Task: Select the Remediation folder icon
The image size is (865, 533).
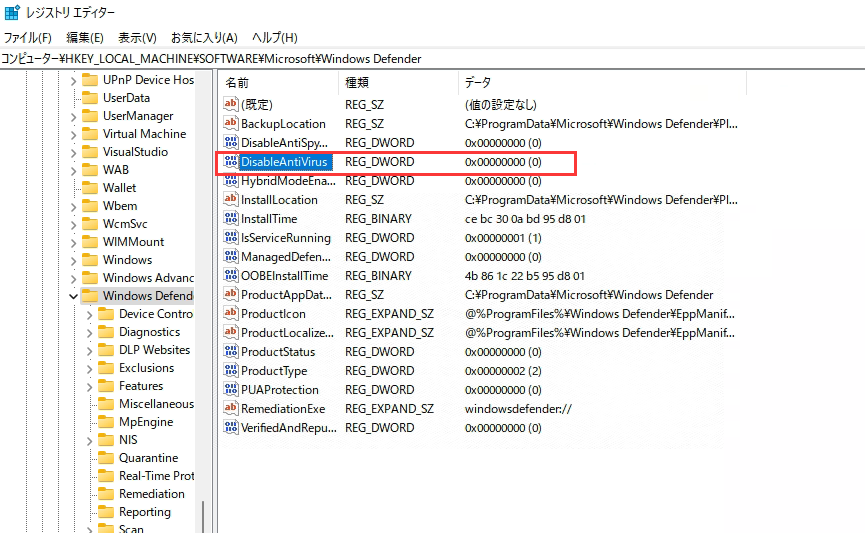Action: 105,494
